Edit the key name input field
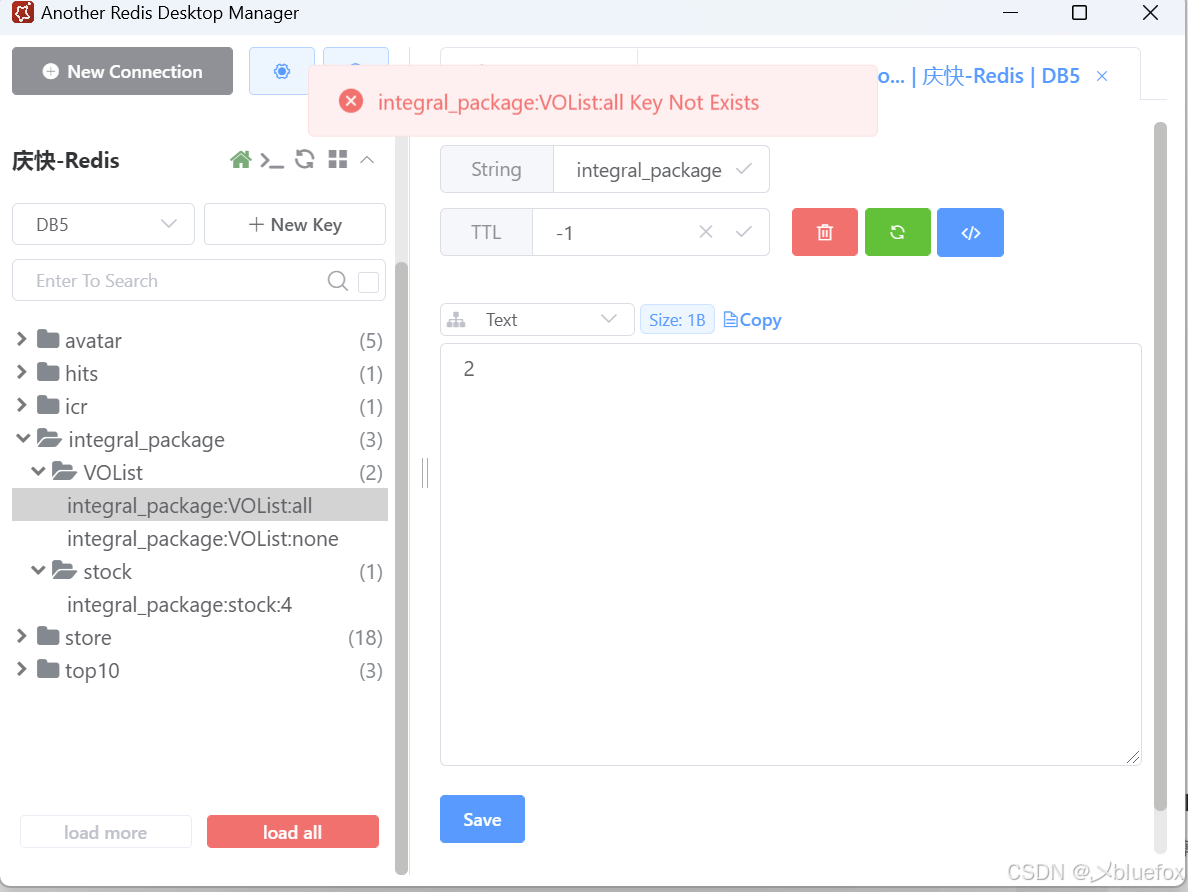The width and height of the screenshot is (1188, 892). 649,170
